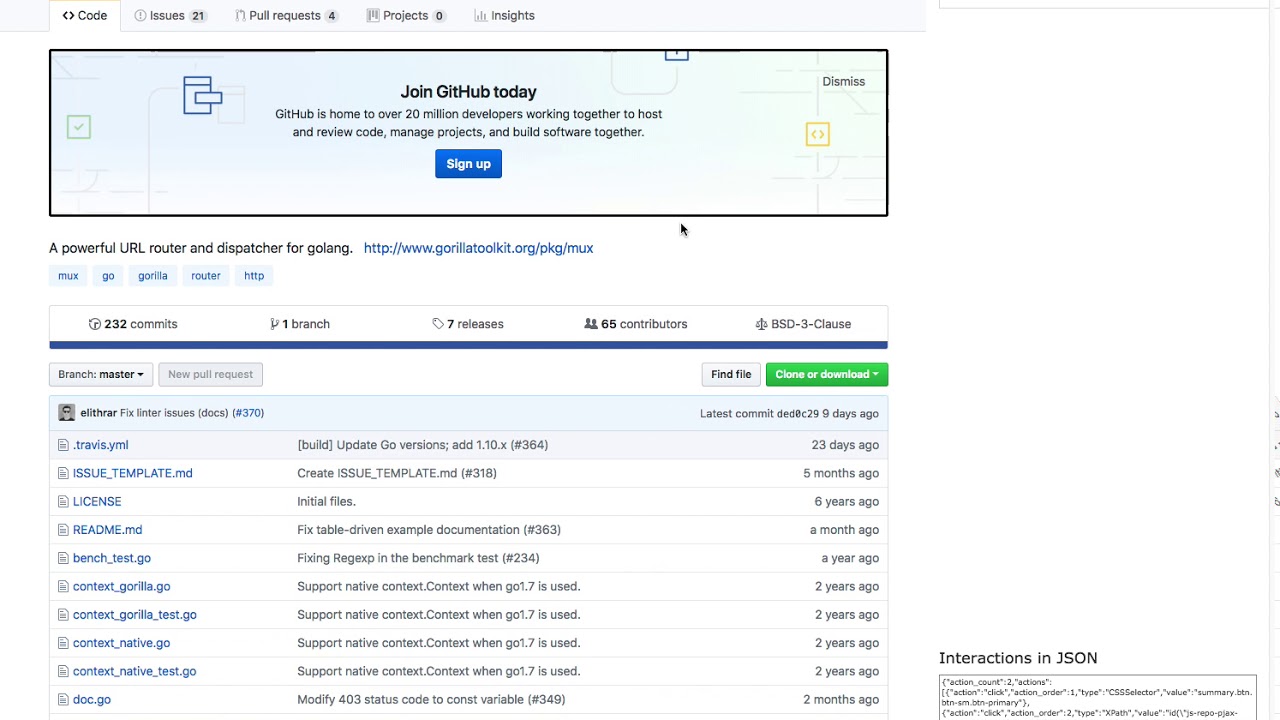Click the Sign up button
The image size is (1280, 720).
(468, 164)
